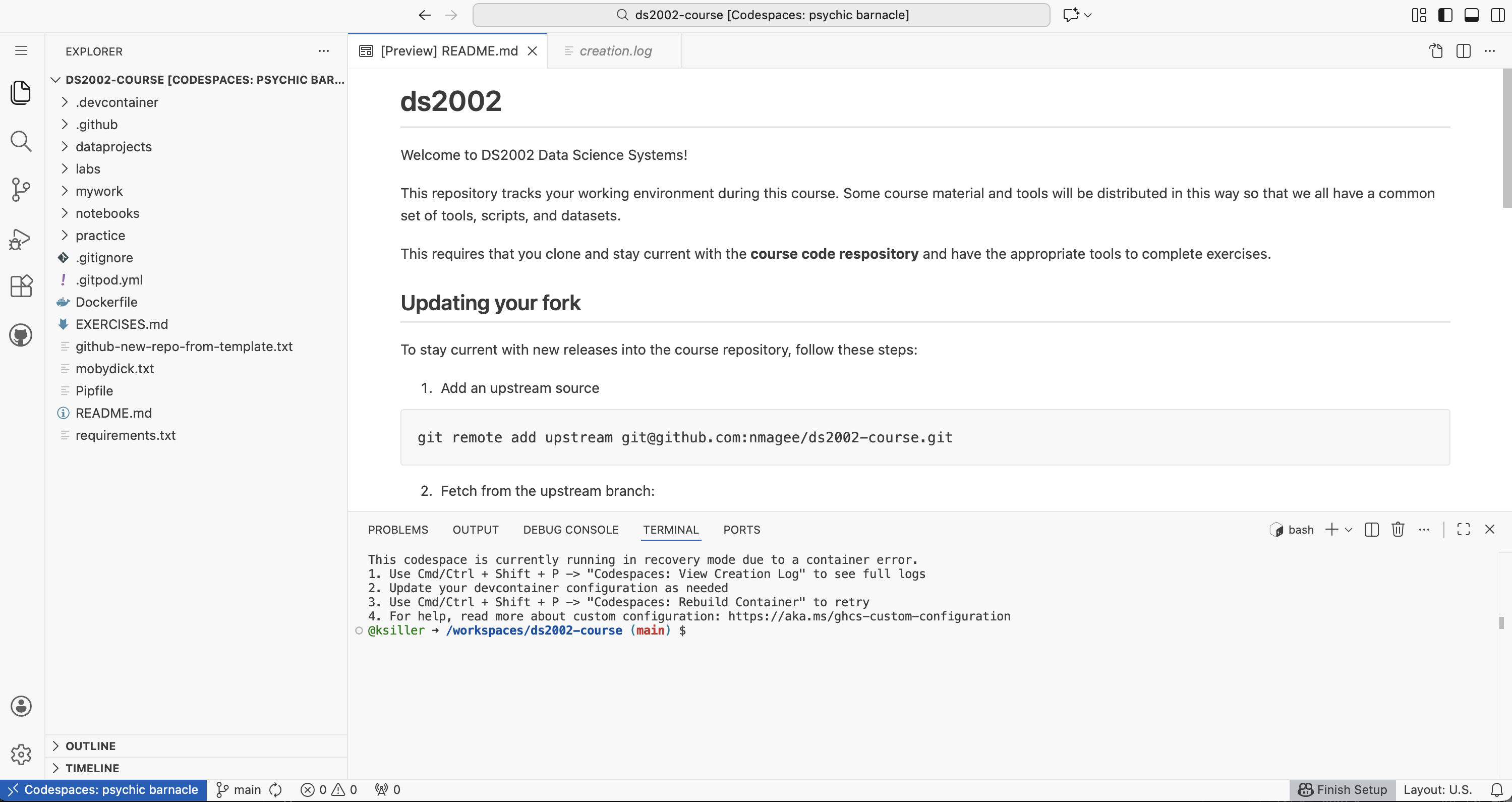Open the GitHub view in activity bar
Image resolution: width=1512 pixels, height=802 pixels.
click(21, 334)
